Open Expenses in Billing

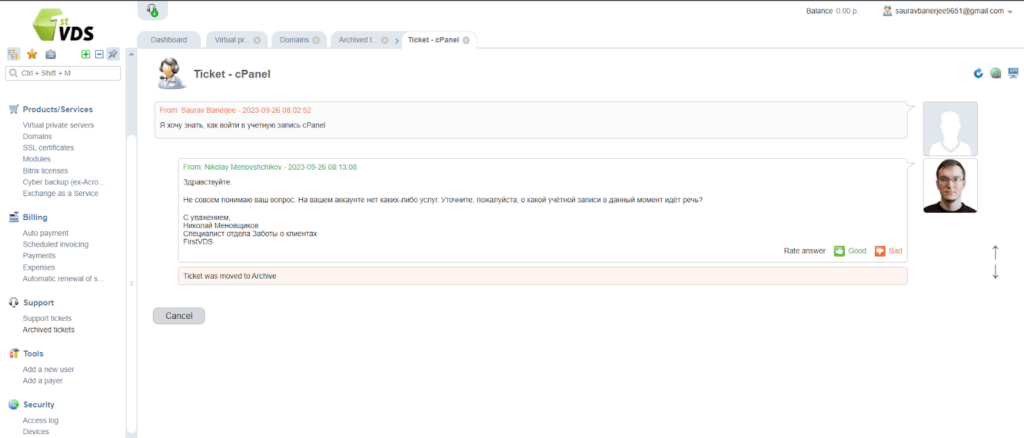(x=39, y=267)
